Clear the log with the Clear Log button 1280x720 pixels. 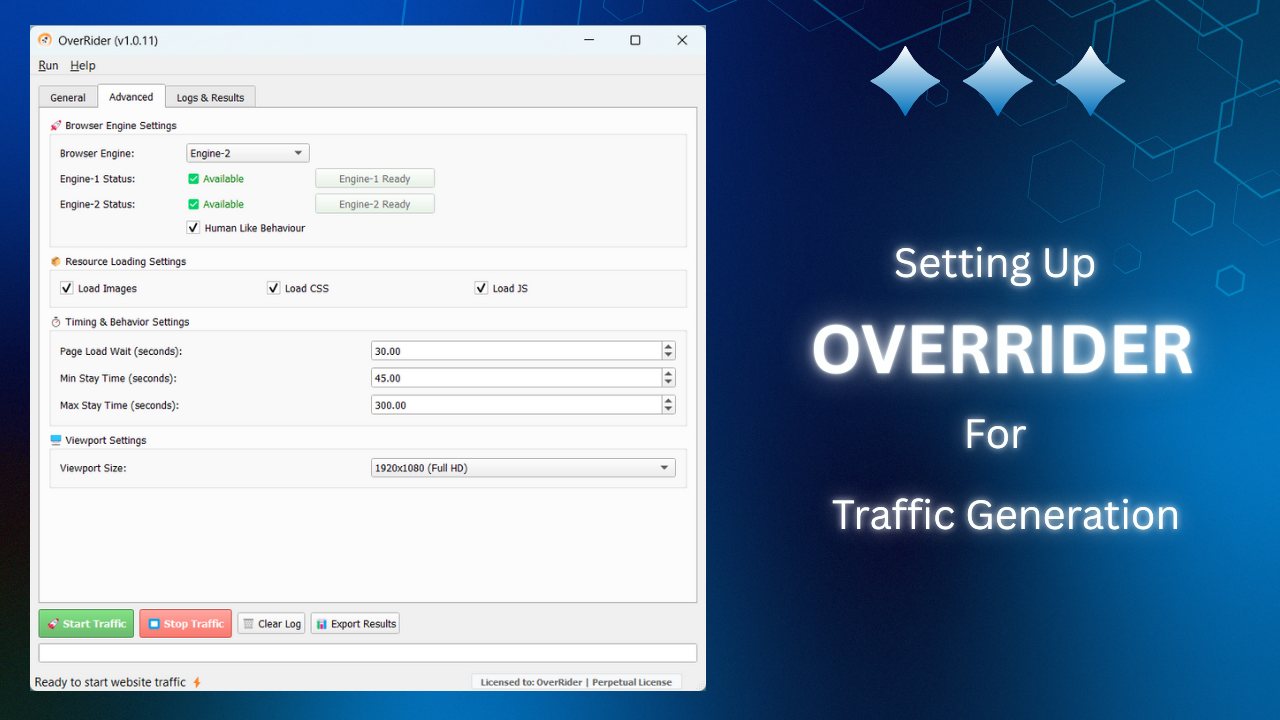tap(271, 624)
